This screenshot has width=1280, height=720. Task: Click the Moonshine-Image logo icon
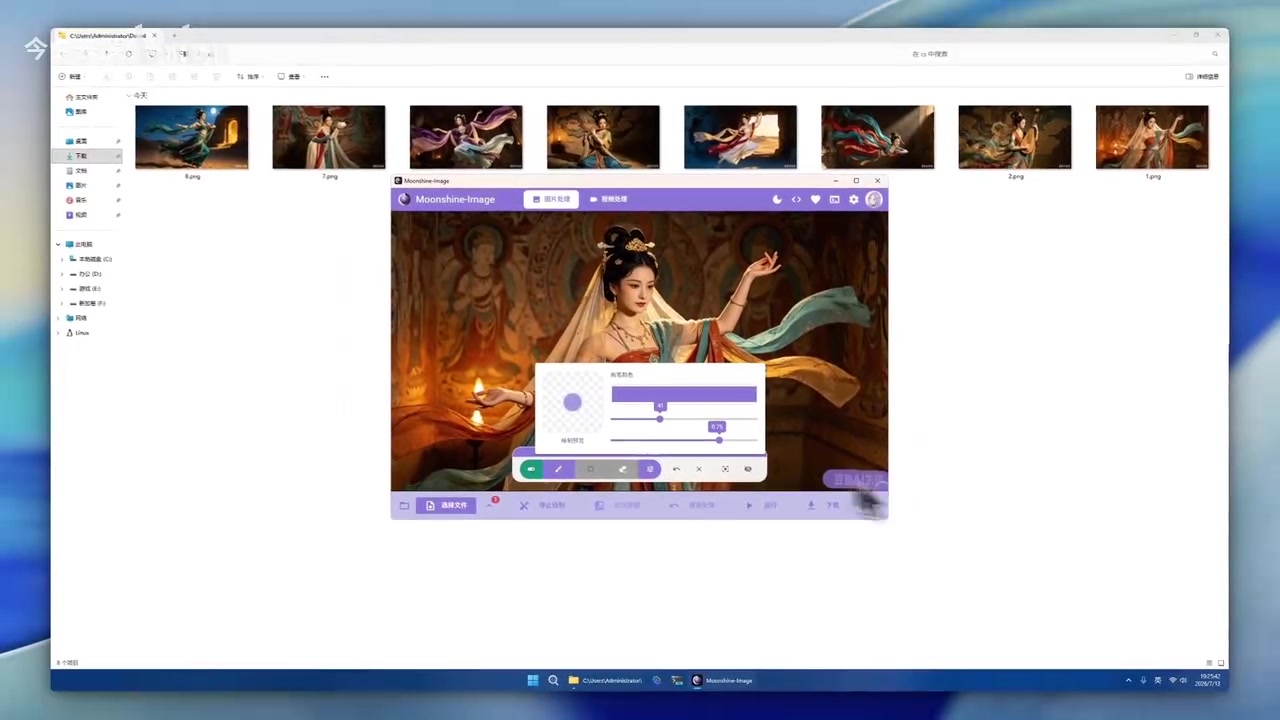coord(404,199)
